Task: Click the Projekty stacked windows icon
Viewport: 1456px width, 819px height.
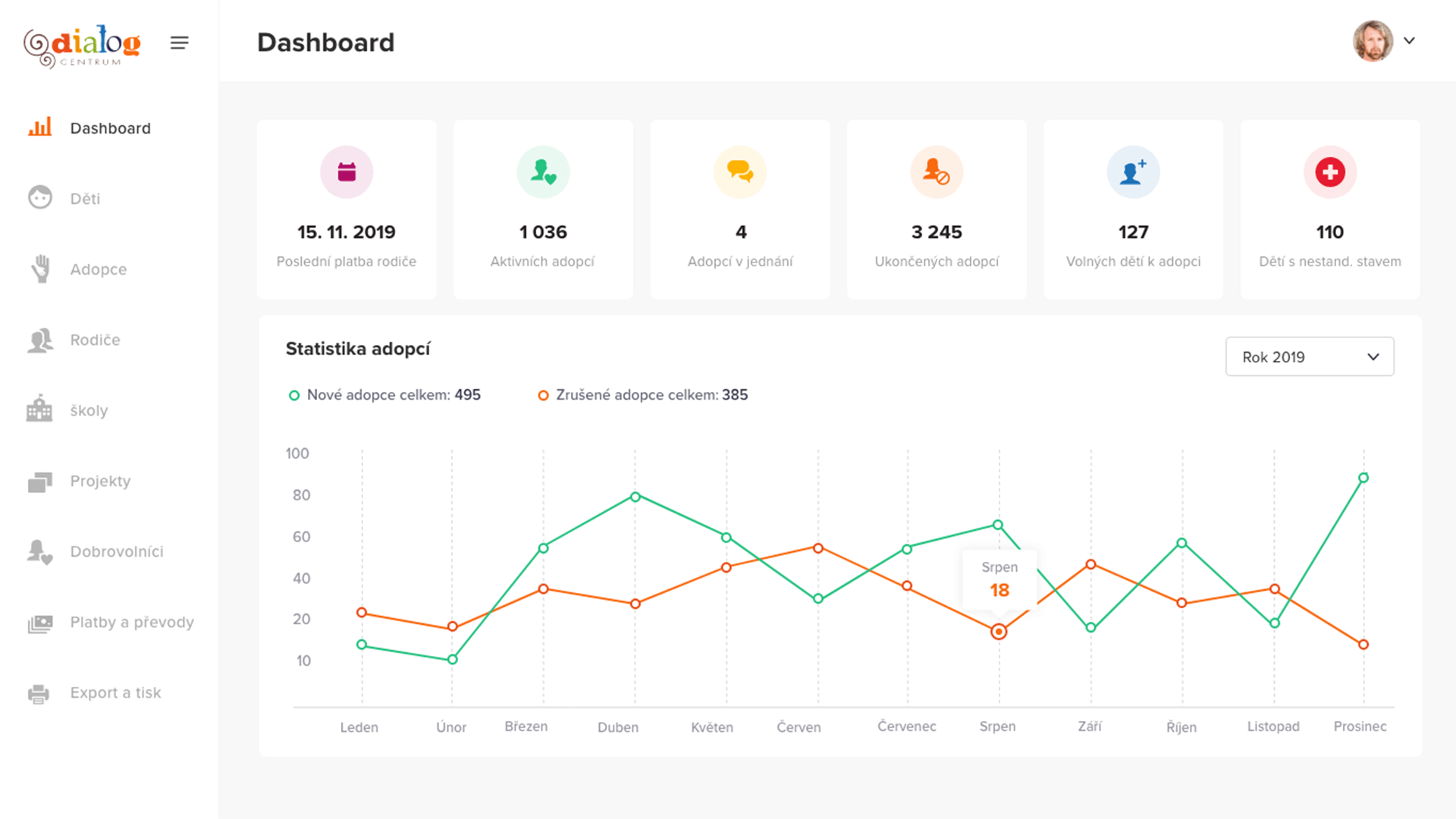Action: (x=40, y=482)
